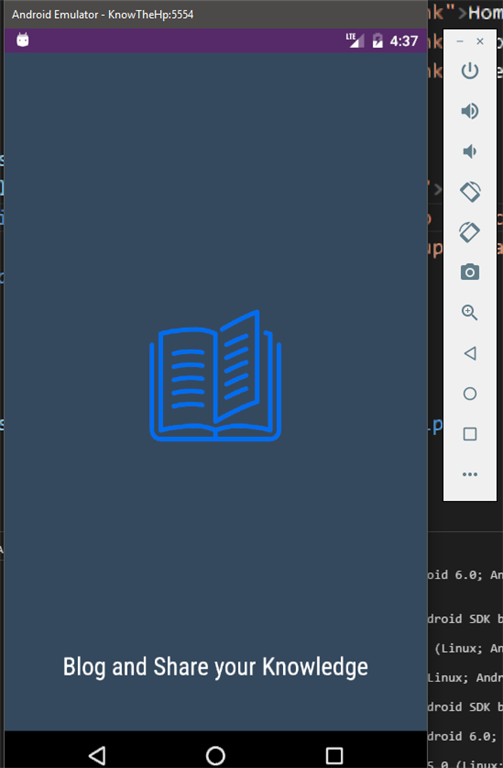503x768 pixels.
Task: Tap the Android debug notification icon
Action: (23, 40)
